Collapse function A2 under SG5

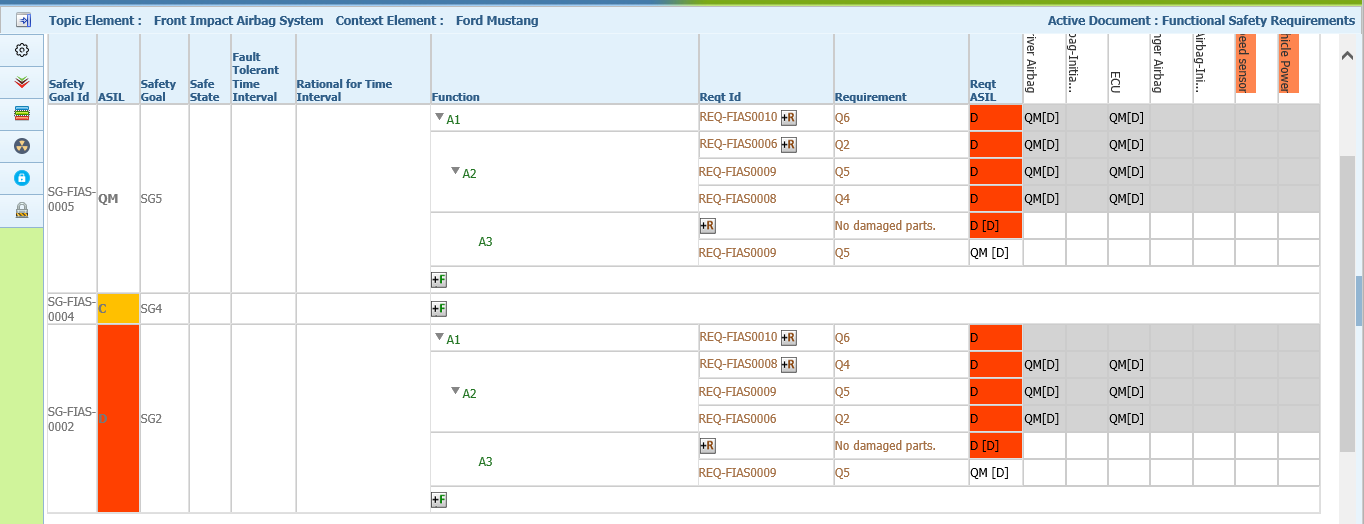(x=455, y=171)
